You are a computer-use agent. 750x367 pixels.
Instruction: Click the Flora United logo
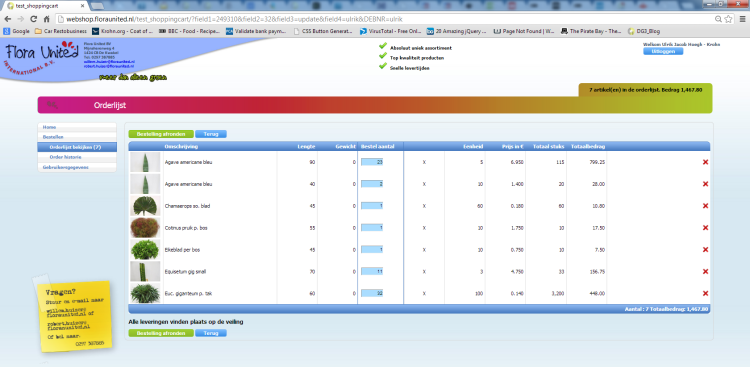pyautogui.click(x=42, y=57)
